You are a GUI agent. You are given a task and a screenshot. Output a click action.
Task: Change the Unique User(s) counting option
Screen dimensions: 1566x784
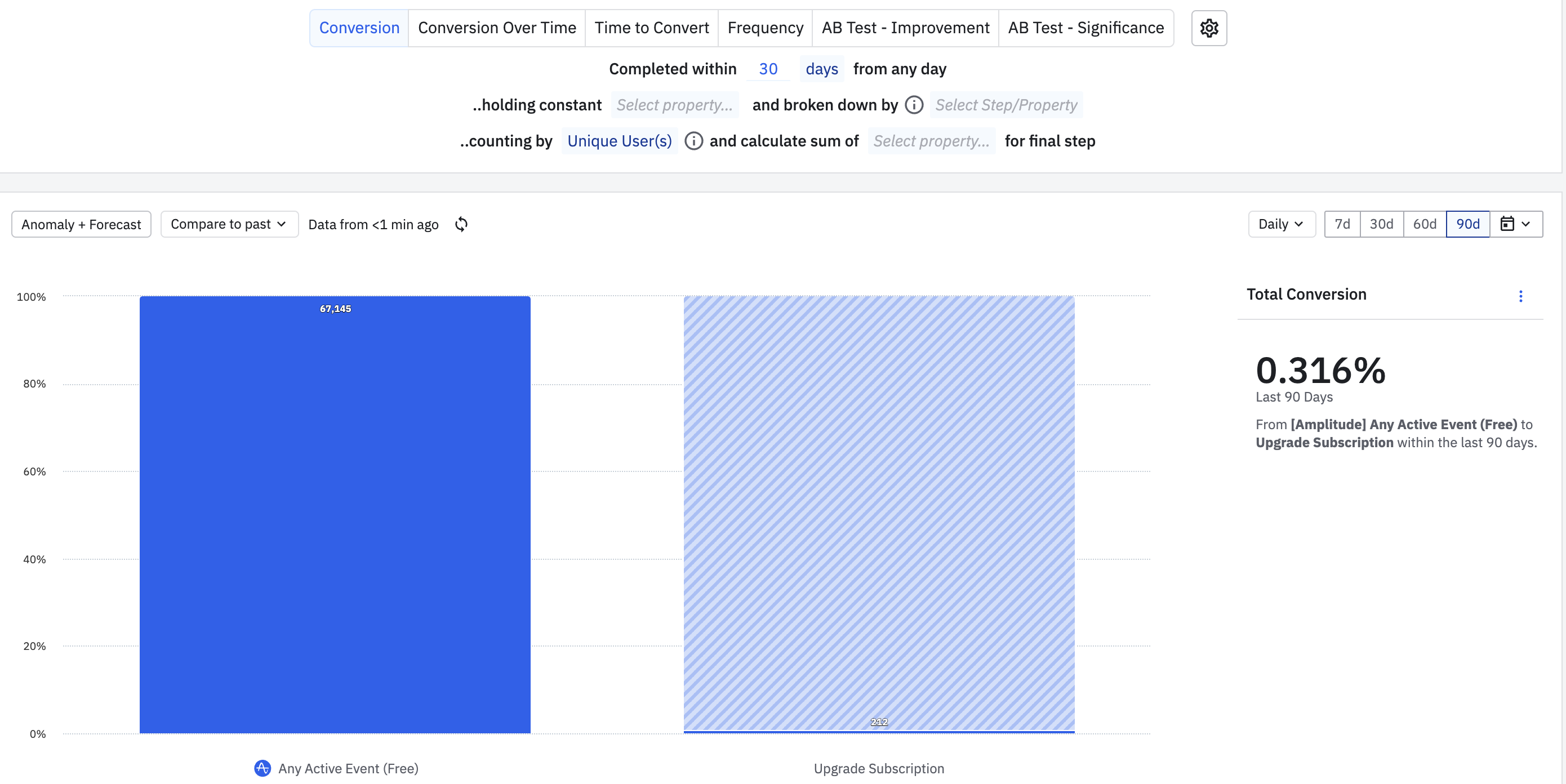pos(619,141)
